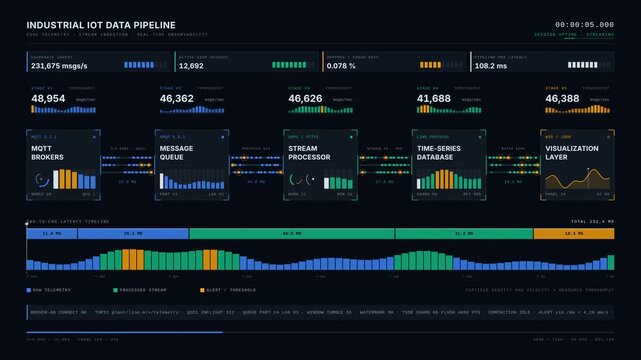Click the link flow between Database and Visualization Layer
641x360 pixels.
point(513,165)
